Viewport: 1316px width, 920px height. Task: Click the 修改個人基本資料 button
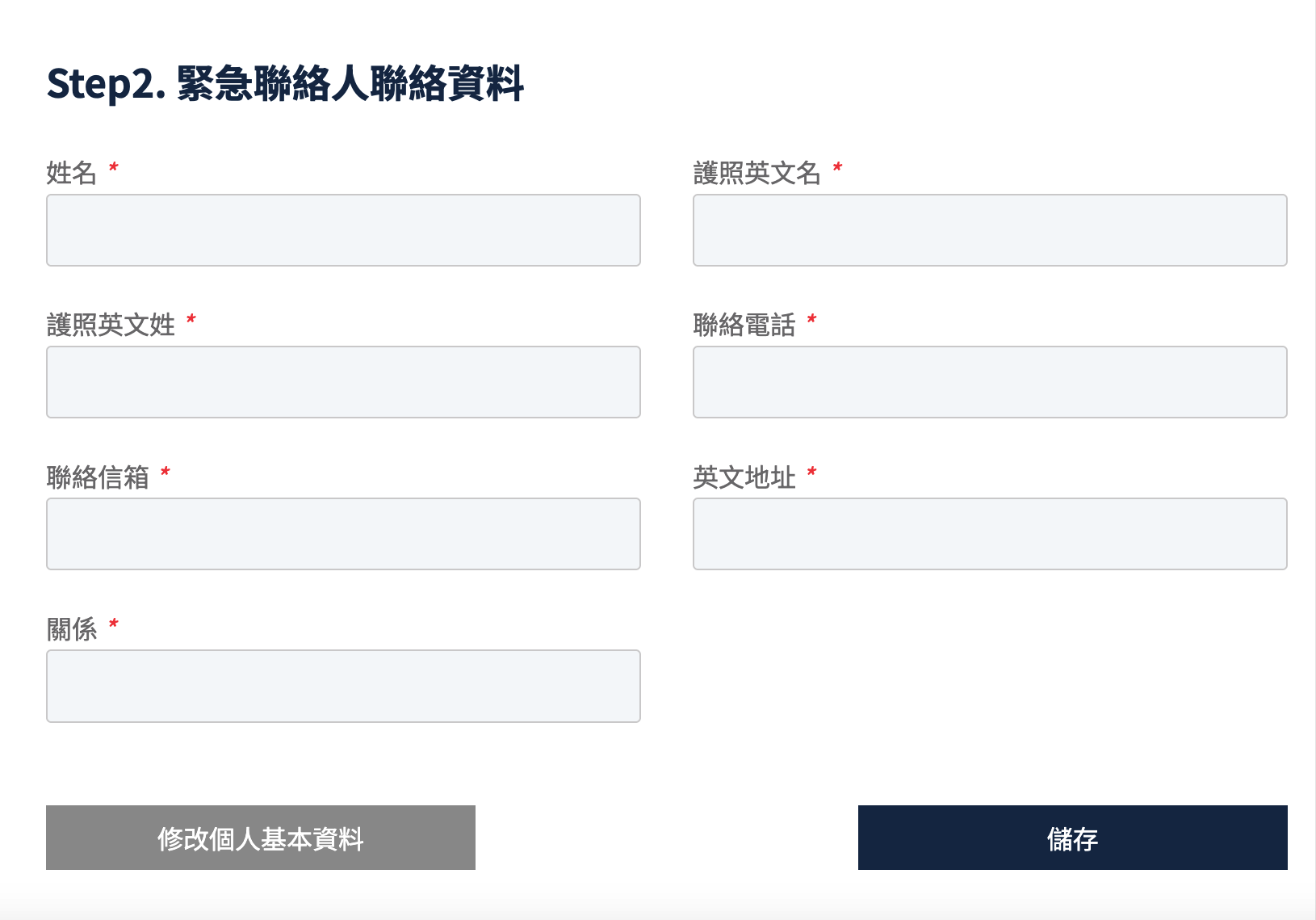point(261,838)
